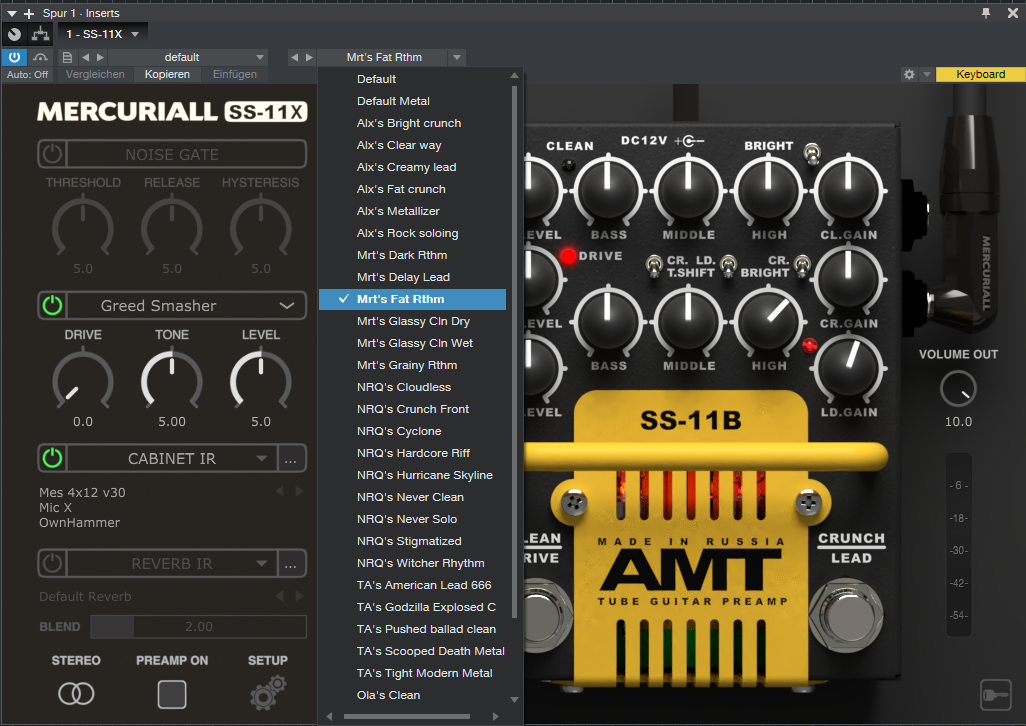
Task: Click the plugin routing icon in header
Action: tap(40, 33)
